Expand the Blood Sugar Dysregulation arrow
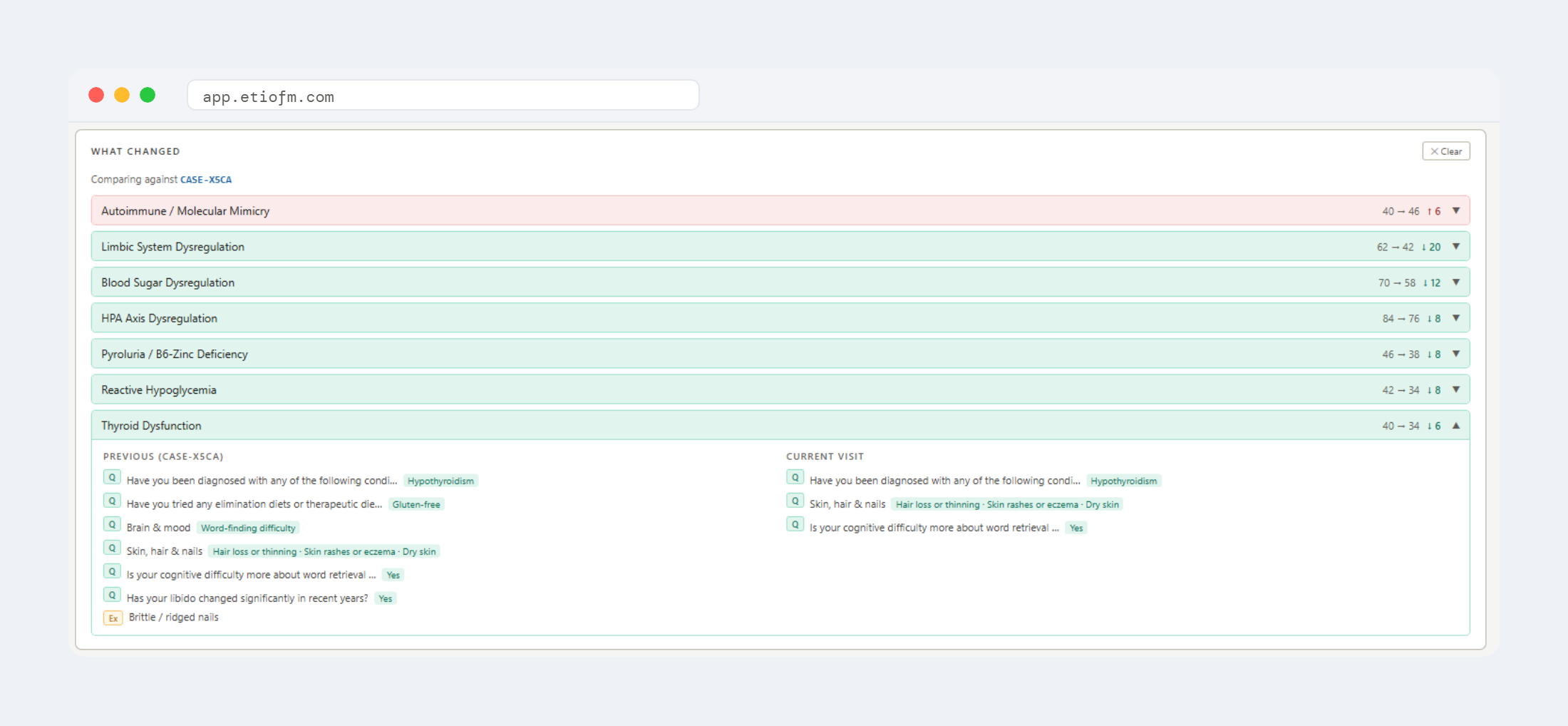Viewport: 1568px width, 726px height. pyautogui.click(x=1456, y=282)
